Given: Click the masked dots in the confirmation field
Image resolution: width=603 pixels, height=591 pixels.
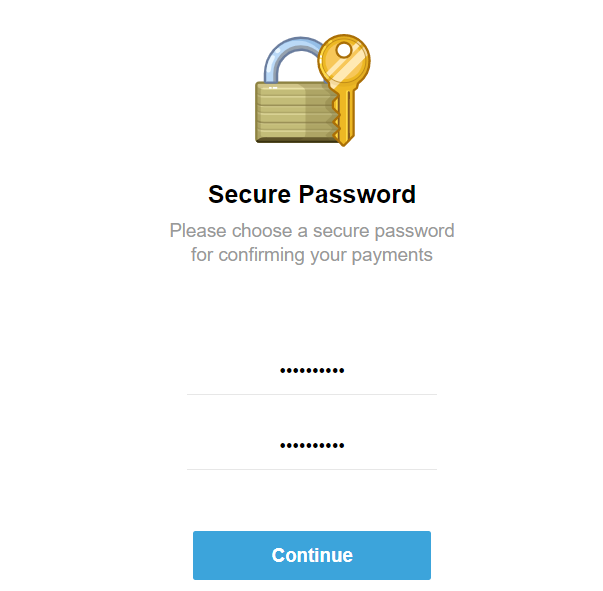Looking at the screenshot, I should [x=312, y=446].
